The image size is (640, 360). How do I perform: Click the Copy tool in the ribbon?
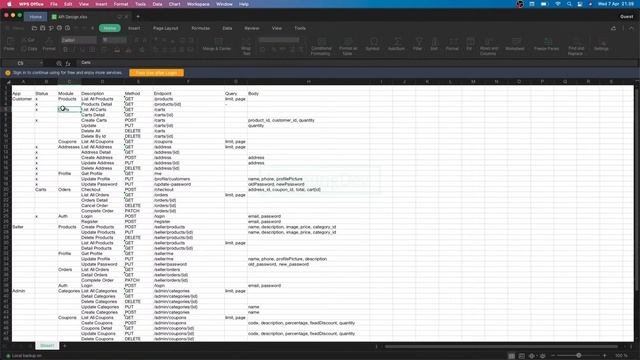29,49
